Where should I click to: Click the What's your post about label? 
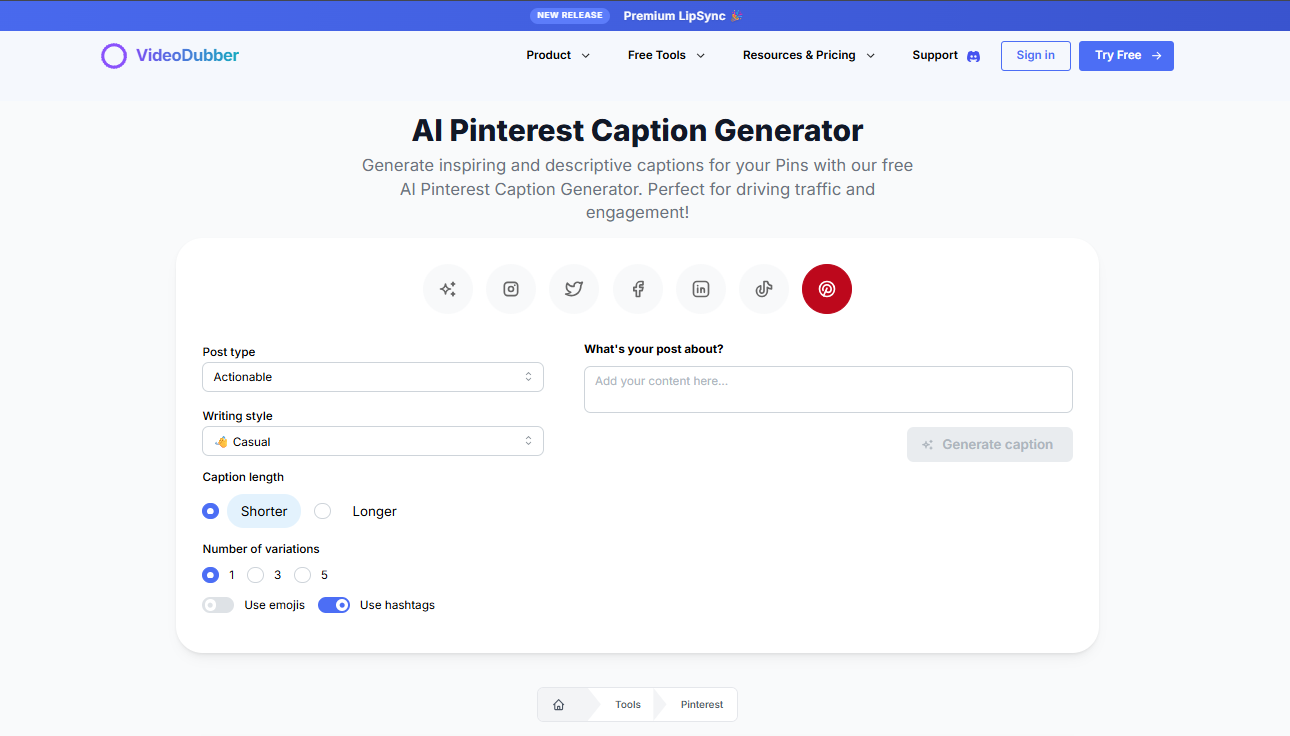pyautogui.click(x=654, y=349)
